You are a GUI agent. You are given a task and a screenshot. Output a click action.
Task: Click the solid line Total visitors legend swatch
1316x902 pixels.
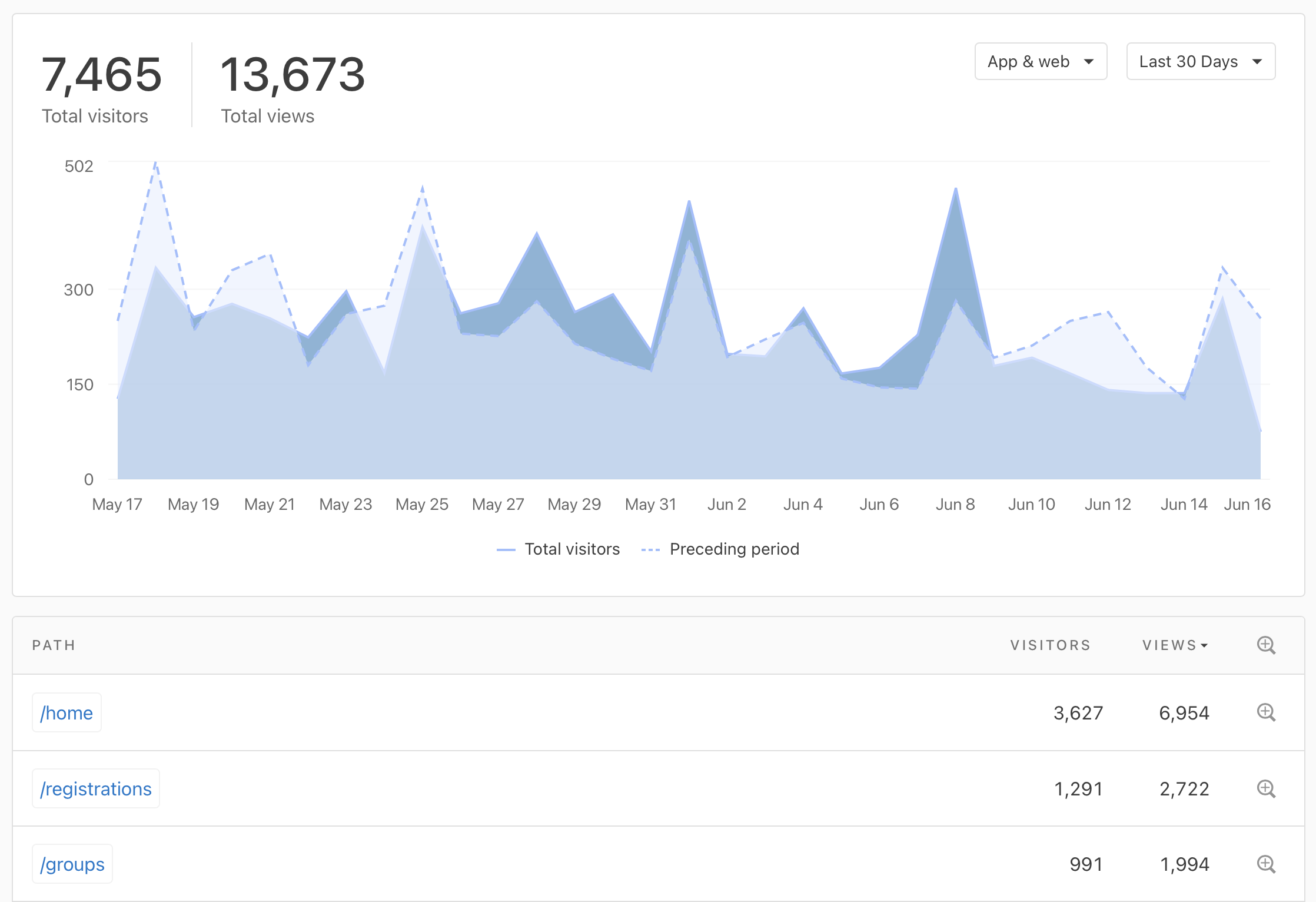coord(506,550)
